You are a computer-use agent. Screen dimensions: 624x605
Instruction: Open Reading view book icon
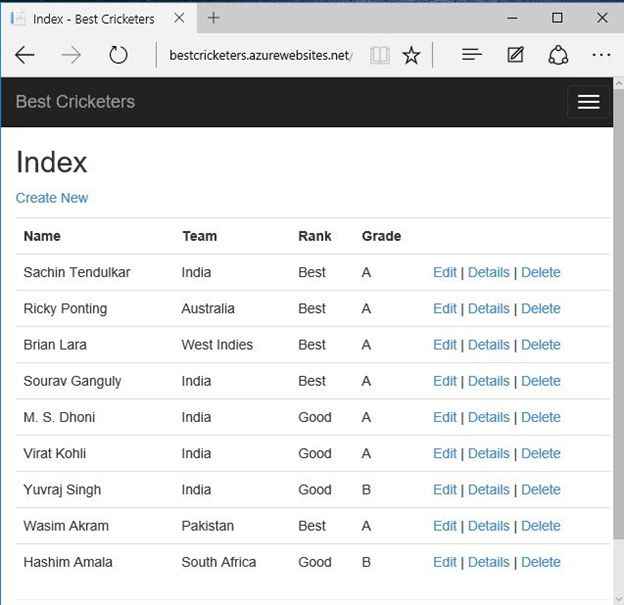pos(379,55)
